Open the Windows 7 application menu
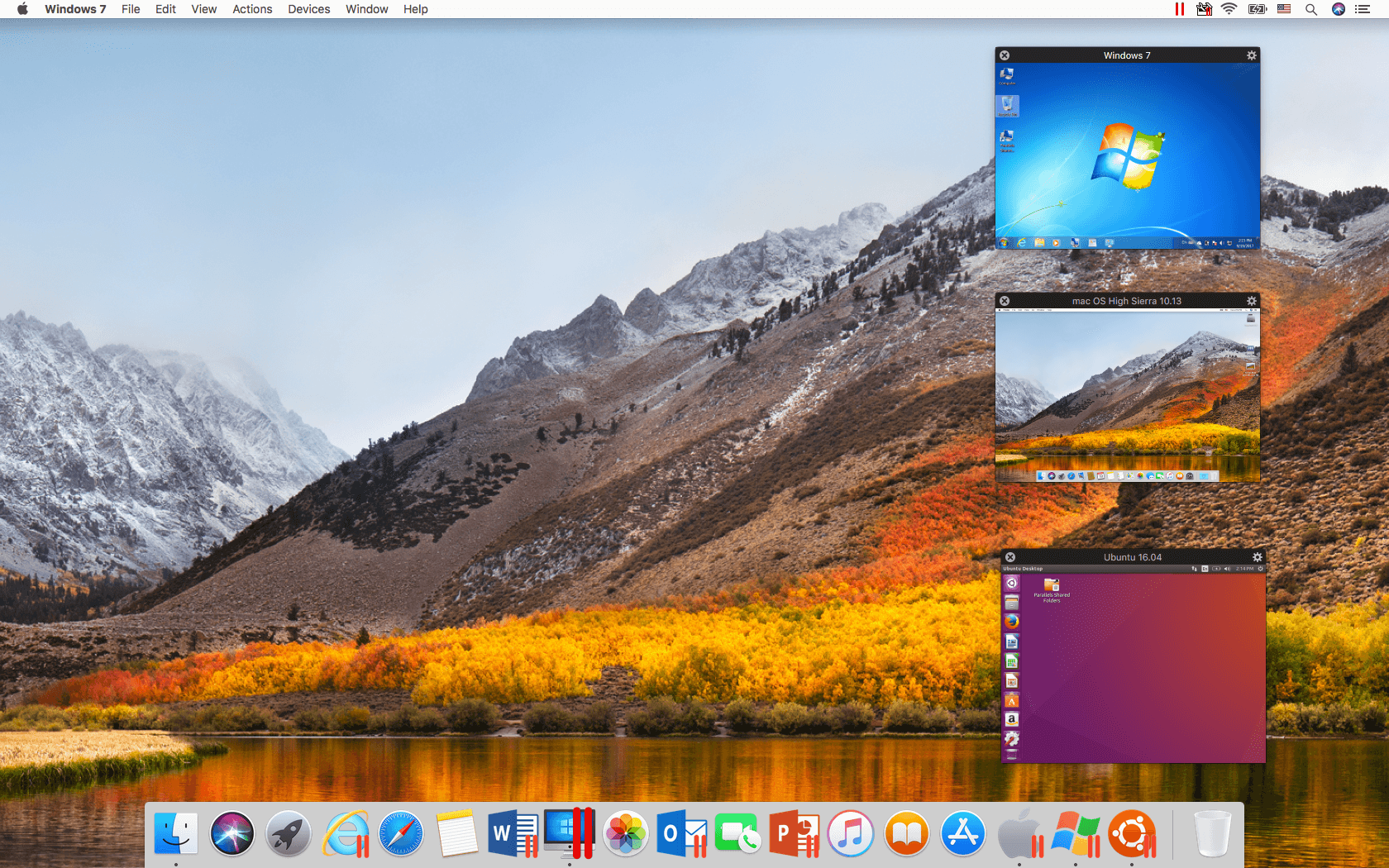The image size is (1389, 868). tap(75, 9)
